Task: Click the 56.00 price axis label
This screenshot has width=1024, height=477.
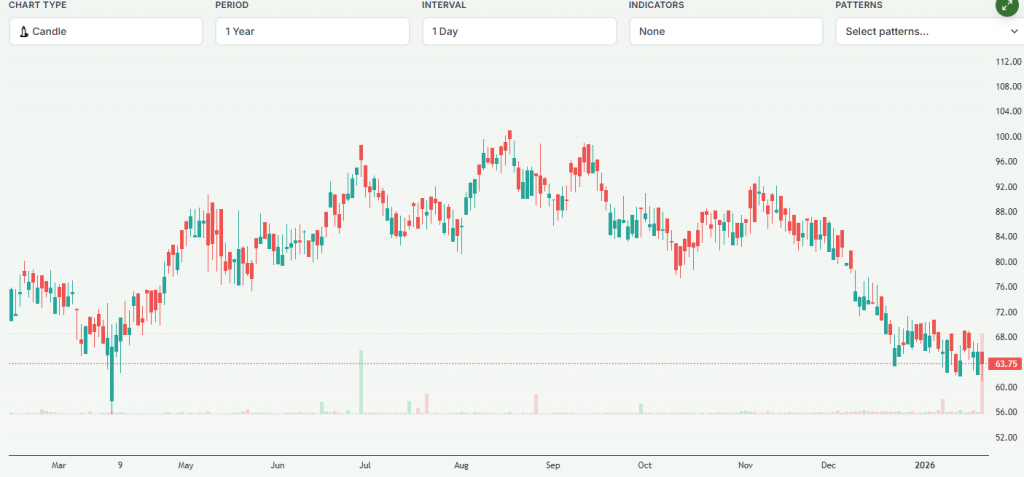Action: click(x=1008, y=412)
